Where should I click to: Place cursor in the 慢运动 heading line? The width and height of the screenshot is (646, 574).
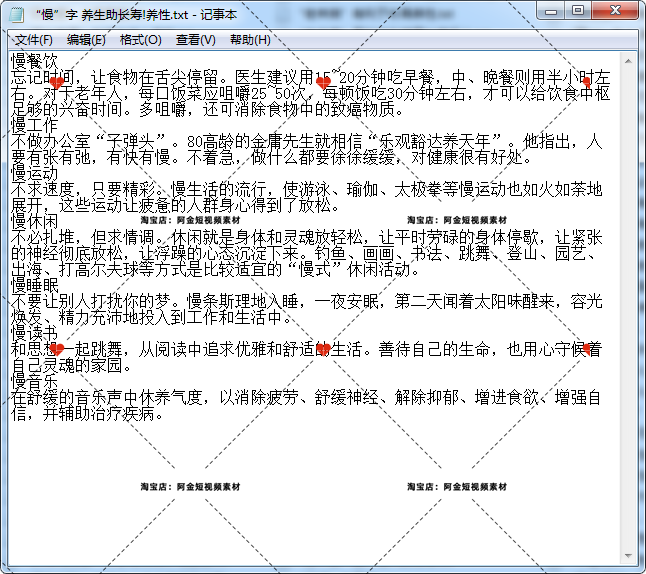tap(35, 173)
